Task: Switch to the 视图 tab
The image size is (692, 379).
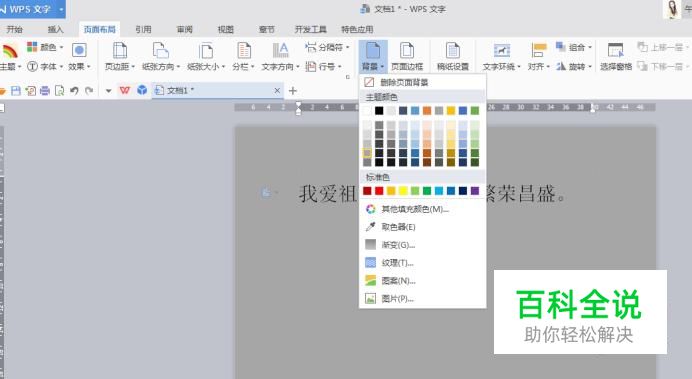Action: click(226, 30)
